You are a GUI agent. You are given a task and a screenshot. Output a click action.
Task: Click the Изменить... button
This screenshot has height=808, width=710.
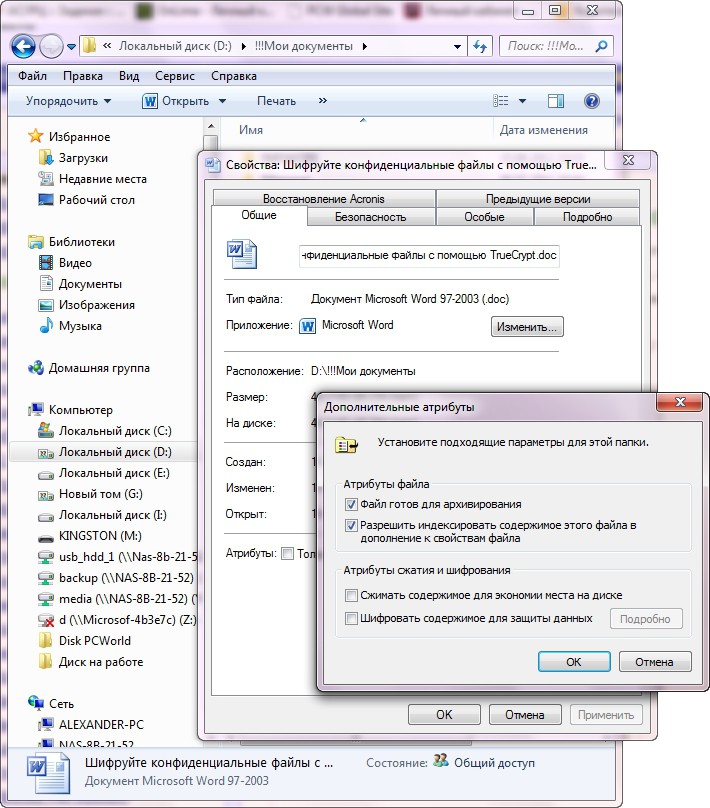(527, 327)
